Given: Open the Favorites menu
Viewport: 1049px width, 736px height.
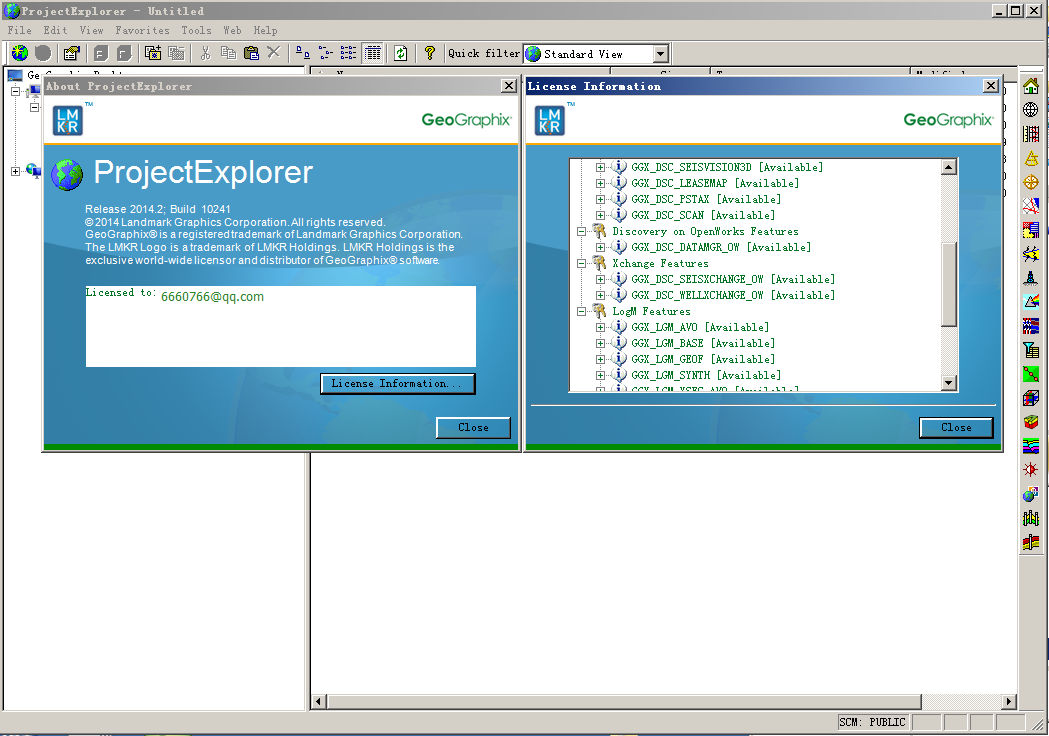Looking at the screenshot, I should (x=142, y=30).
